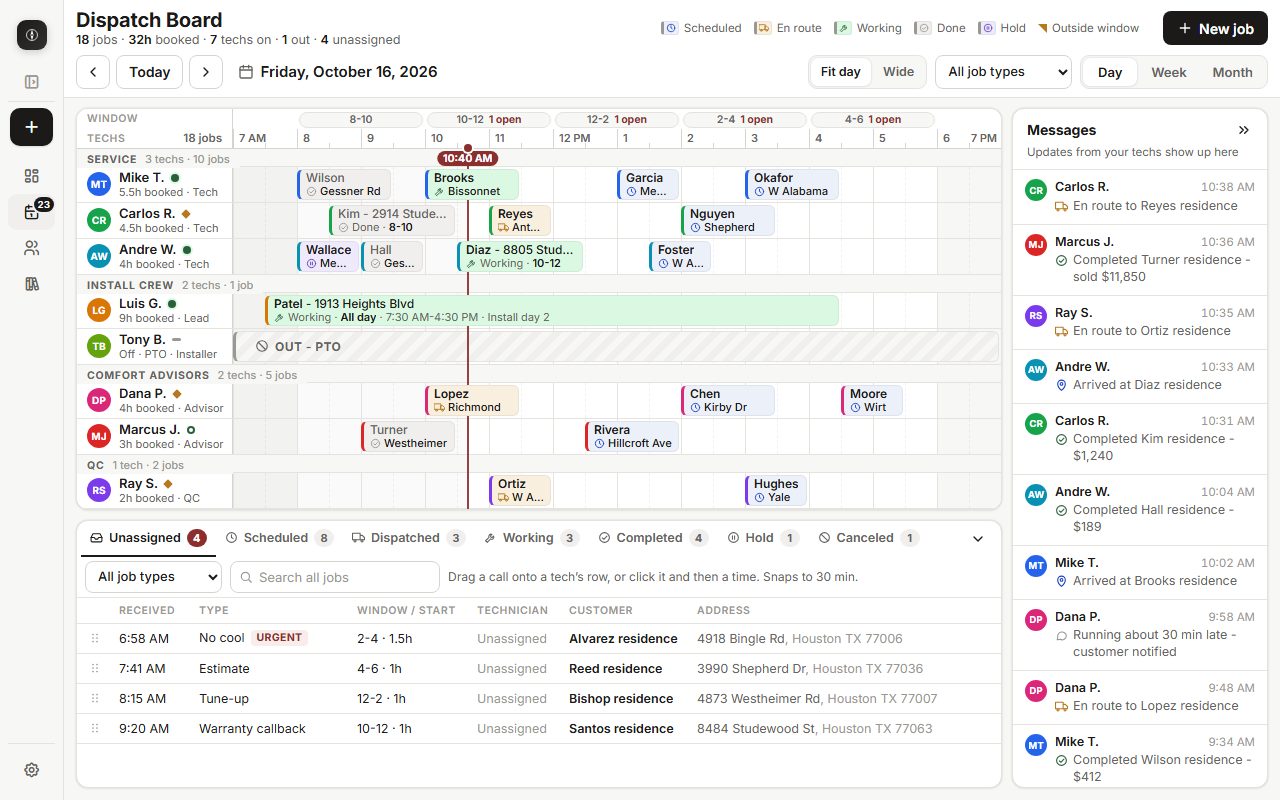Click drag handle on Alvarez residence row

[x=96, y=638]
